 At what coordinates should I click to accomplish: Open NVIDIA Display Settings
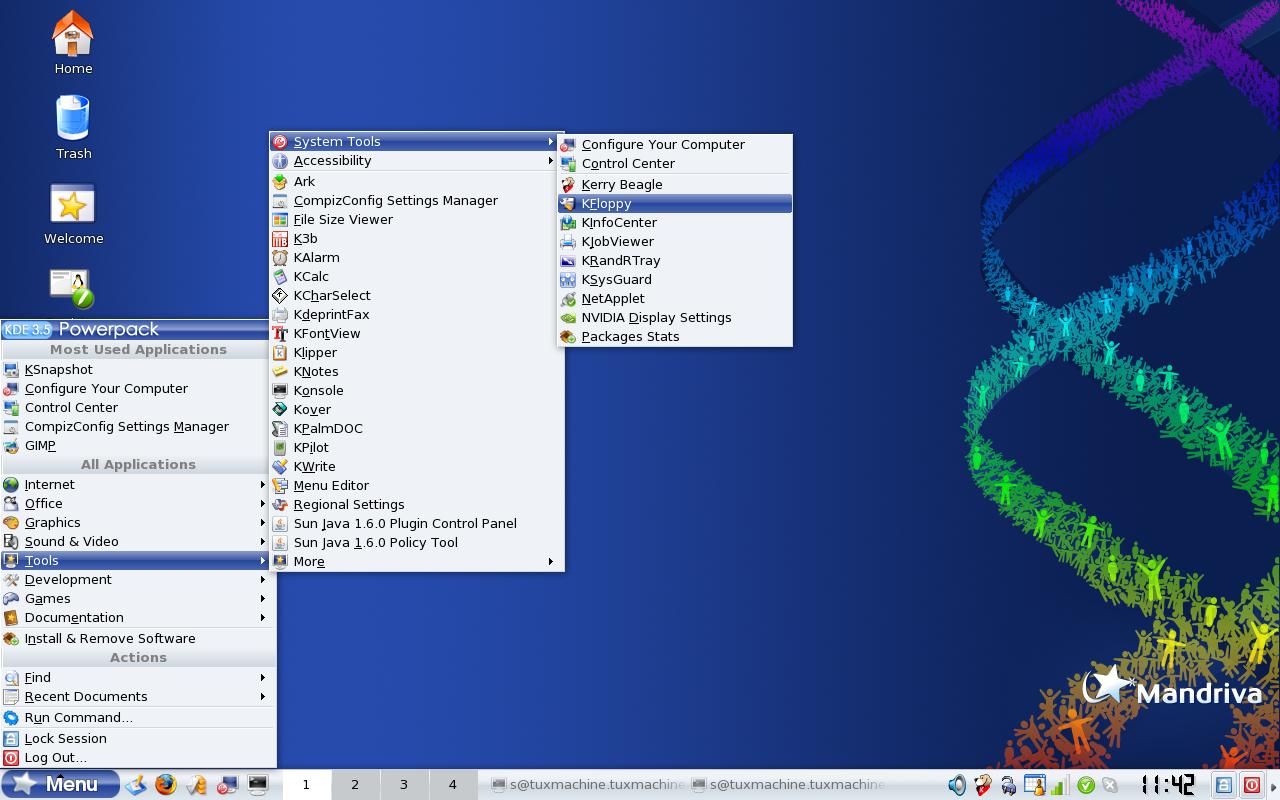675,318
